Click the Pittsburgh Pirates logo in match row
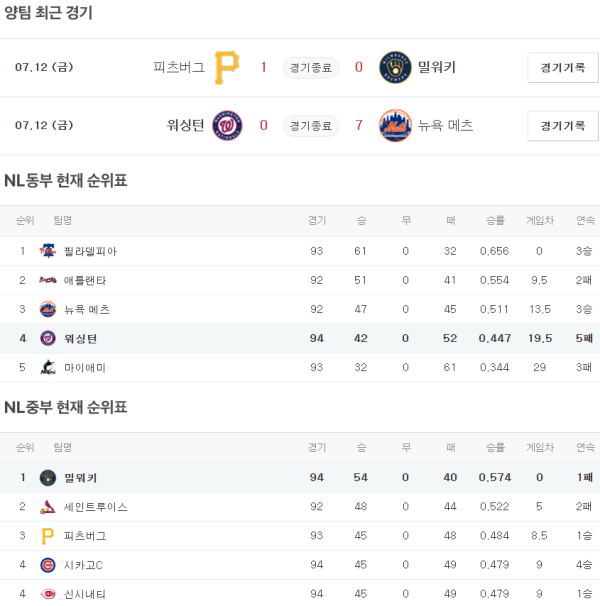600x606 pixels. pyautogui.click(x=227, y=67)
